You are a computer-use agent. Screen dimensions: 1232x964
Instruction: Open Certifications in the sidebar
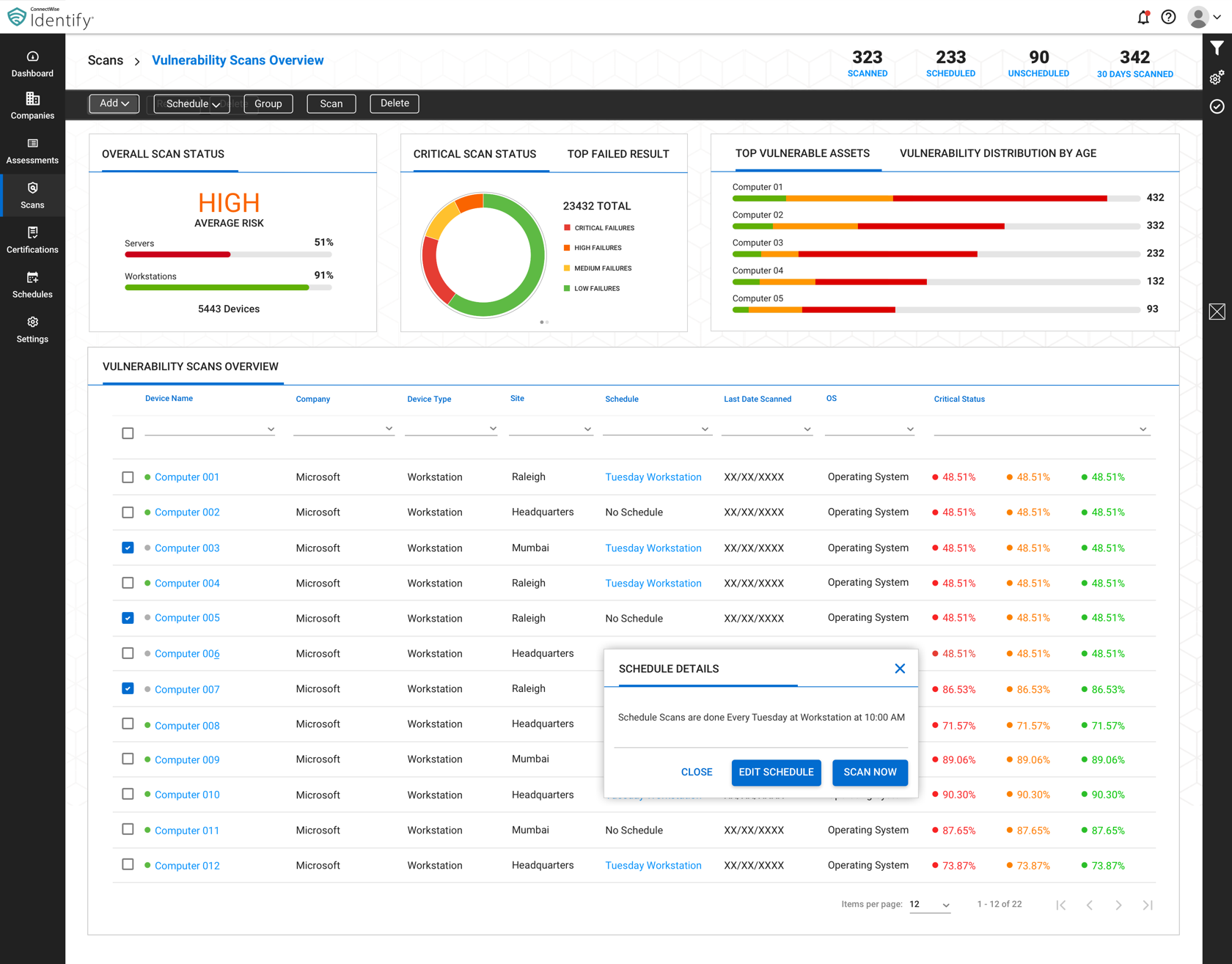click(32, 240)
